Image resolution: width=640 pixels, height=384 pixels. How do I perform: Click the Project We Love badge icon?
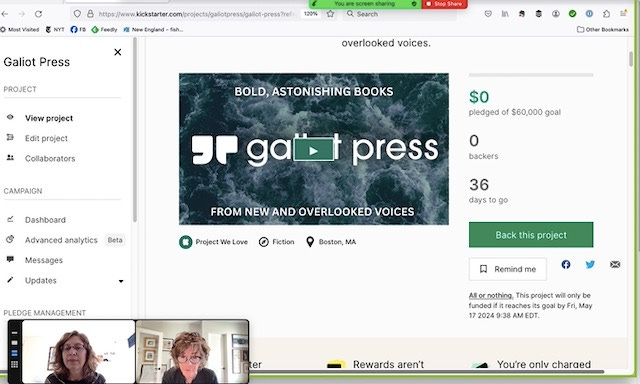(x=185, y=242)
